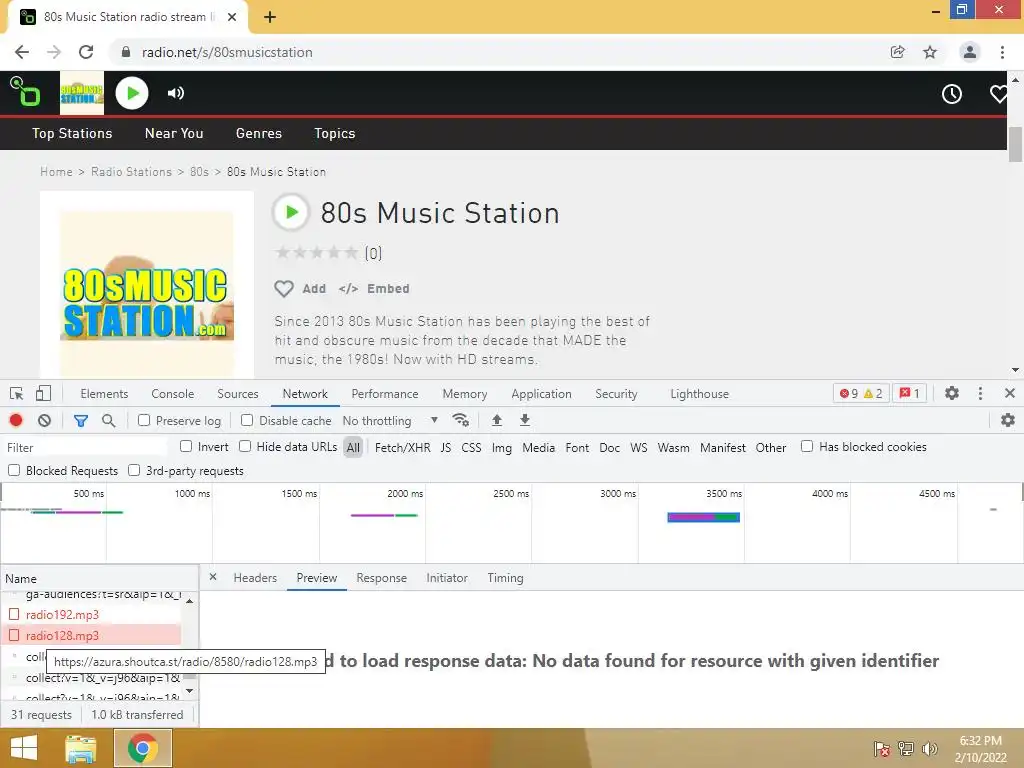Image resolution: width=1024 pixels, height=768 pixels.
Task: Open the Timing tab of the request
Action: point(505,578)
